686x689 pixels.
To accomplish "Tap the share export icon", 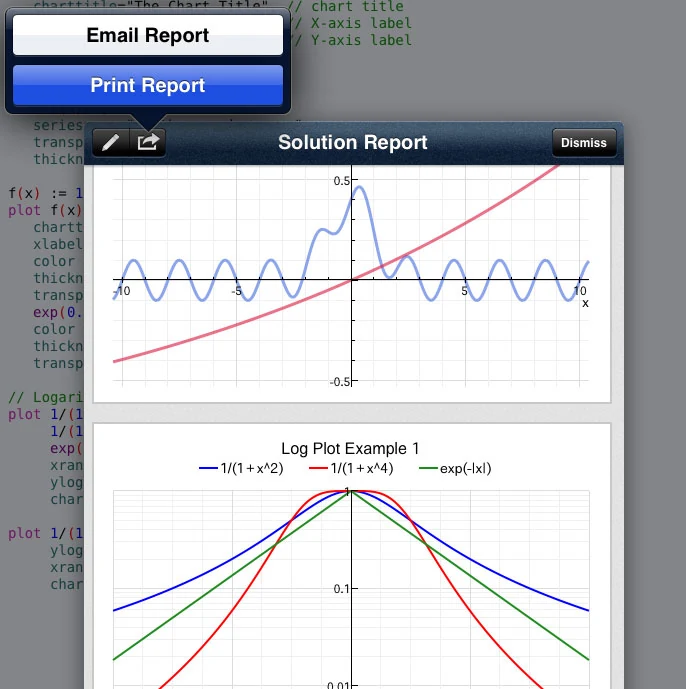I will pos(148,142).
